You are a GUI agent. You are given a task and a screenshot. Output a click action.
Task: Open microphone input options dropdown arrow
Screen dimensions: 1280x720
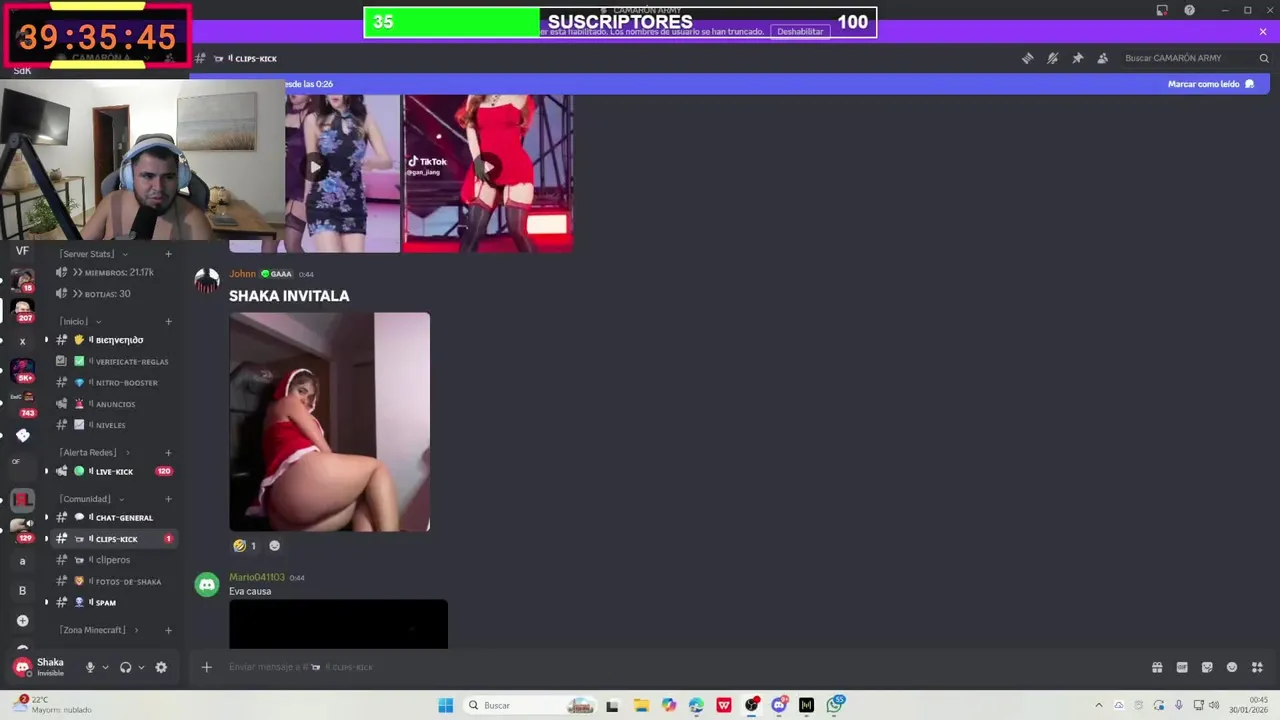[105, 667]
